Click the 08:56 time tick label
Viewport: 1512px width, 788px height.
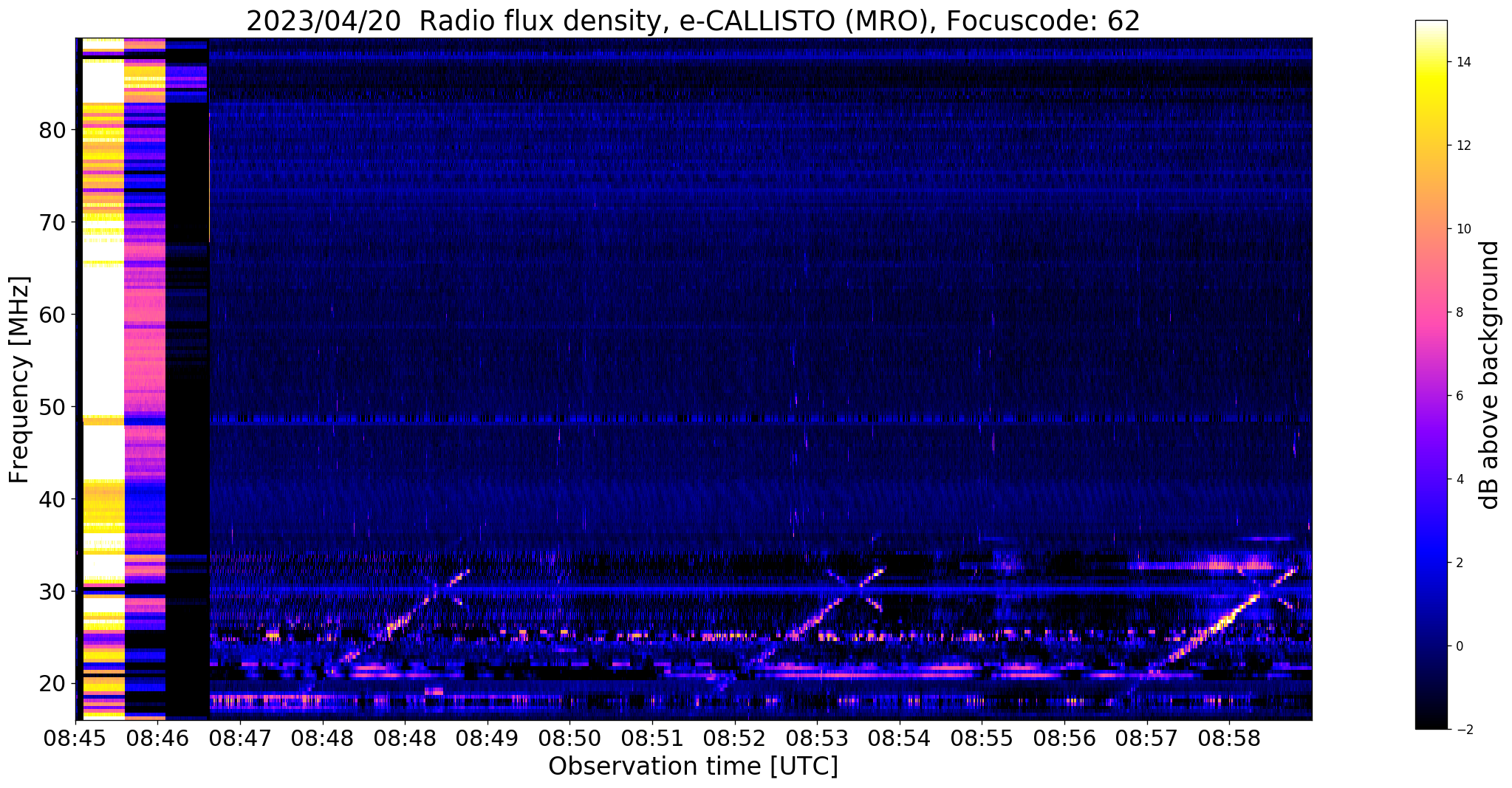pyautogui.click(x=1064, y=739)
